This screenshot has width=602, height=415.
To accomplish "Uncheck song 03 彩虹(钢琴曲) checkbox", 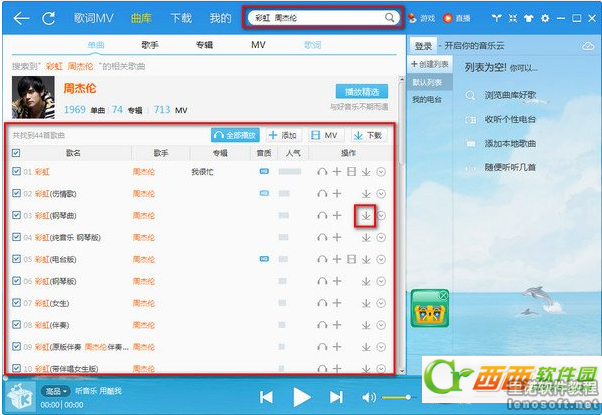I will pos(16,215).
